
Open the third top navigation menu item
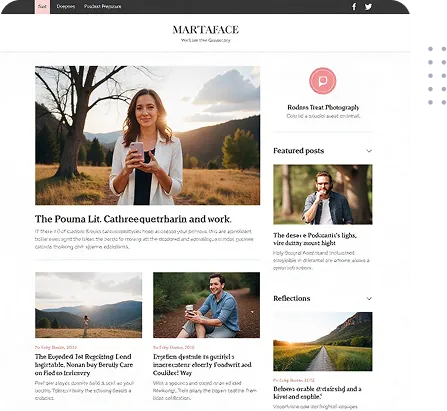[x=103, y=7]
